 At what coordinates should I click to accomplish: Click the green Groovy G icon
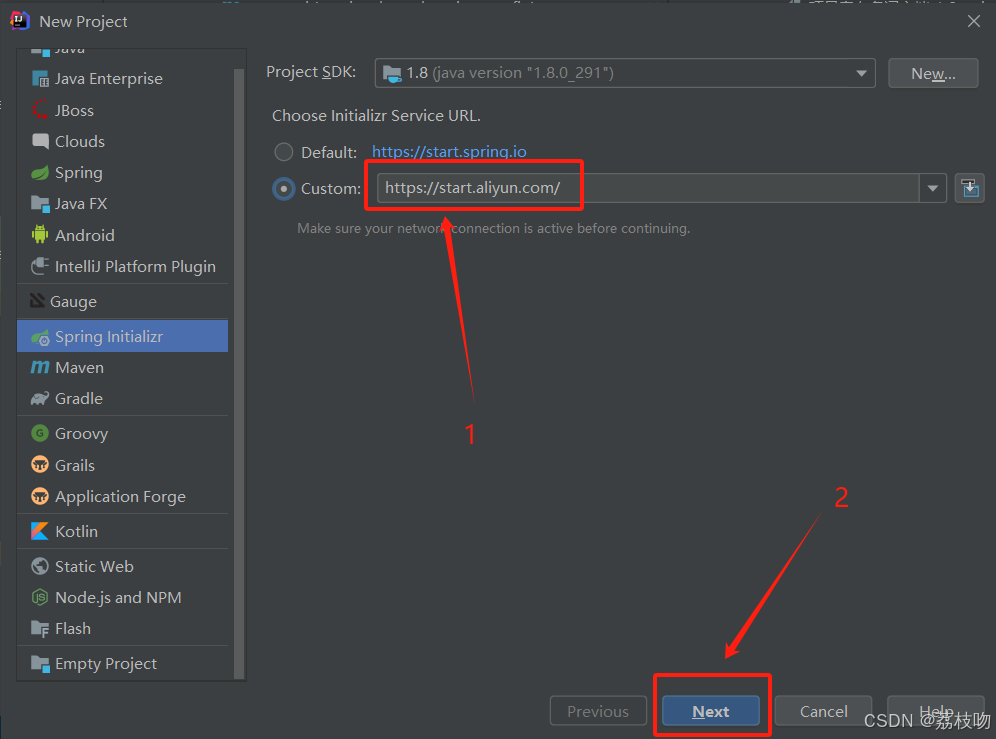click(x=40, y=433)
